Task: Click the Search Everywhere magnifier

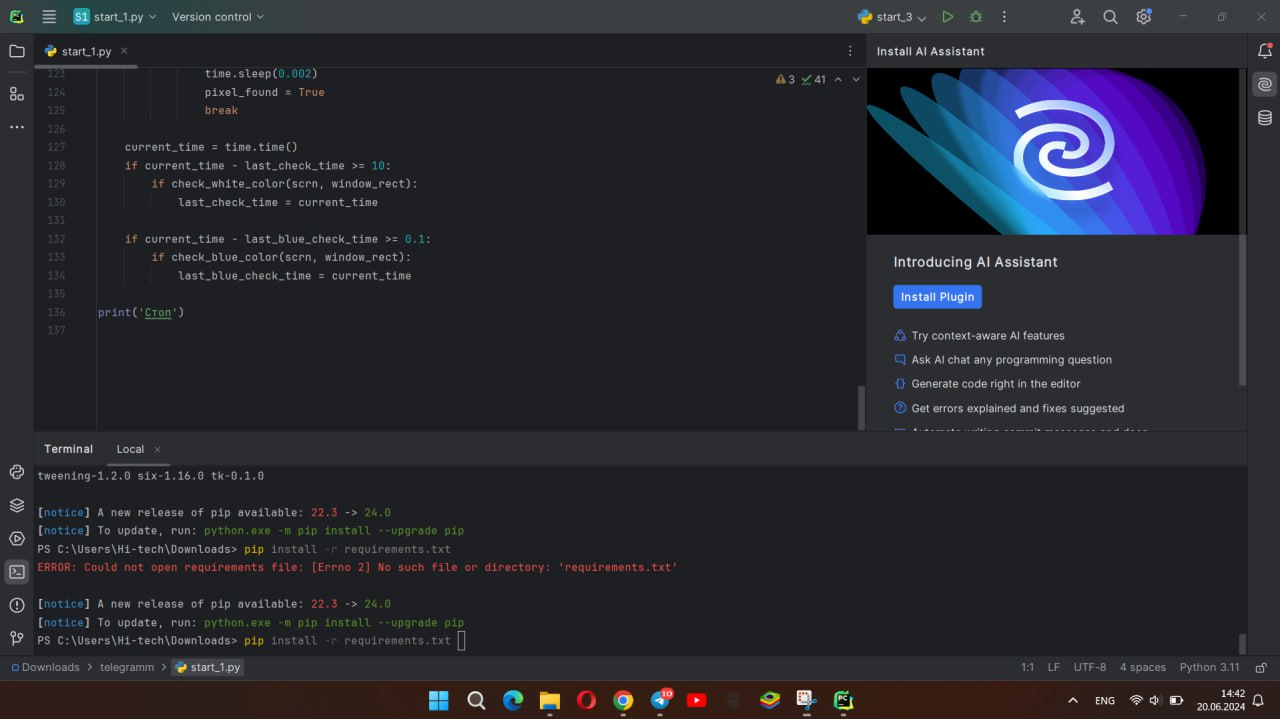Action: pos(1110,17)
